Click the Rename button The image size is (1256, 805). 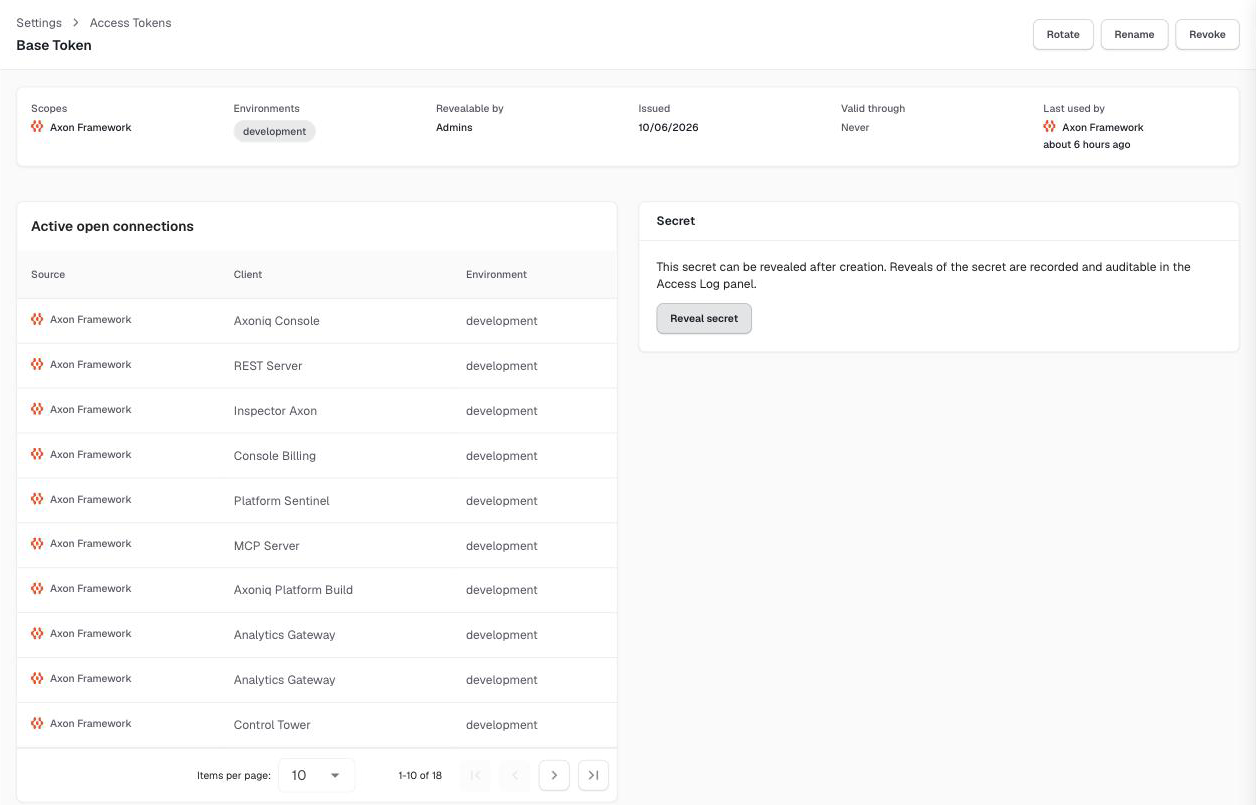click(1134, 34)
